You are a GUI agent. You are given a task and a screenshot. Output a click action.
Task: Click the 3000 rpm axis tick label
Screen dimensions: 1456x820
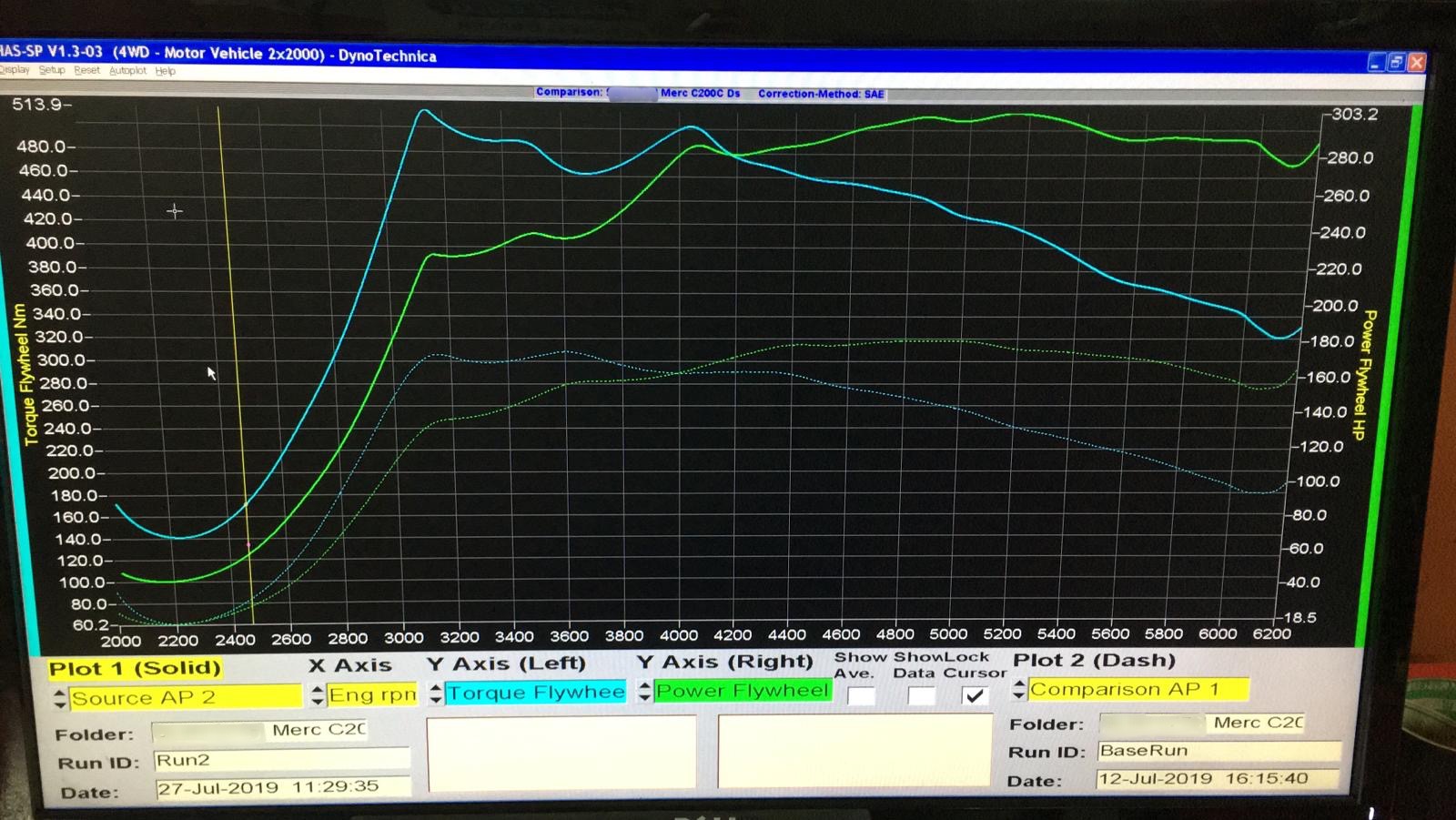click(x=403, y=638)
